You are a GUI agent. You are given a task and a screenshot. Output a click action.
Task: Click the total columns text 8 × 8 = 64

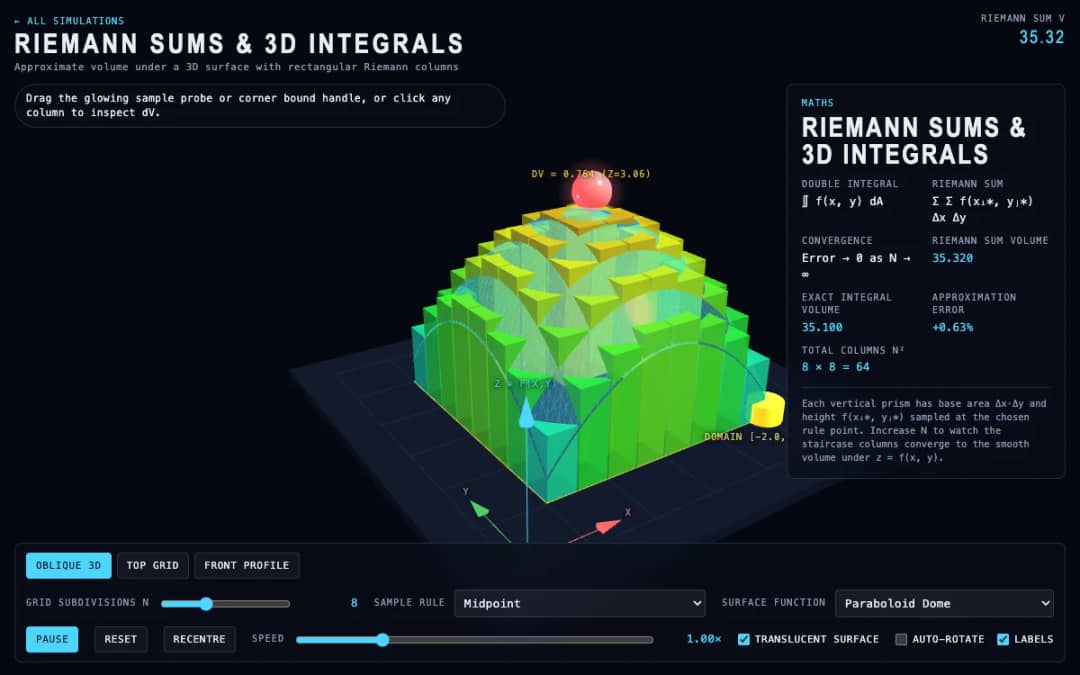[x=835, y=367]
